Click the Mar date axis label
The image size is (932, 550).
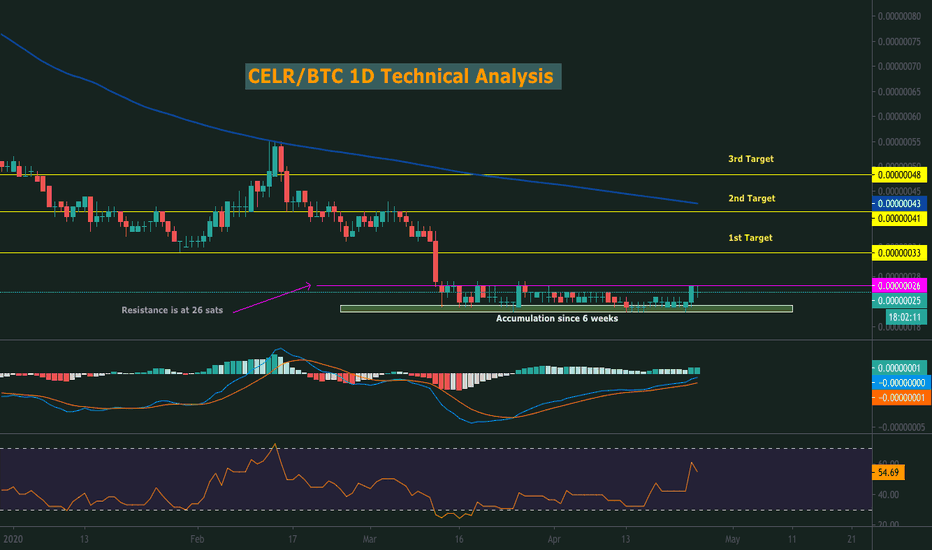click(x=369, y=539)
